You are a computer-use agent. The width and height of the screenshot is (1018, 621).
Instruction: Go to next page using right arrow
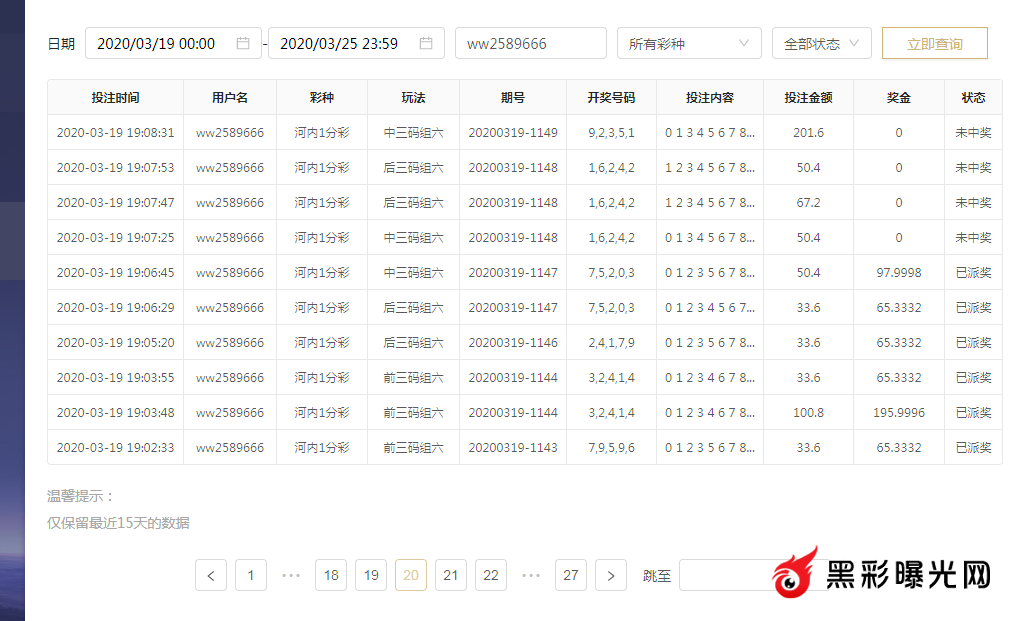[611, 575]
